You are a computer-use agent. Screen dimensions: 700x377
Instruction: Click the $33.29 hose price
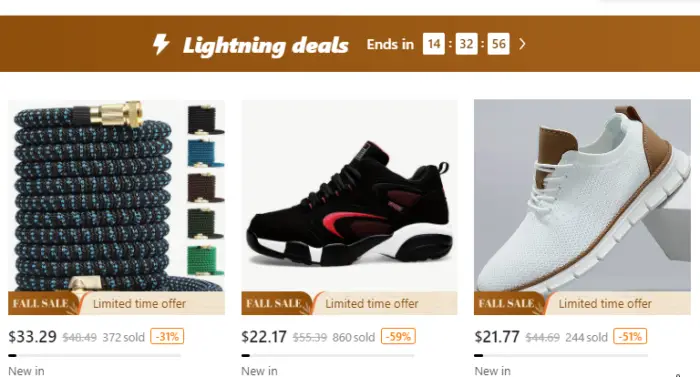(x=32, y=336)
